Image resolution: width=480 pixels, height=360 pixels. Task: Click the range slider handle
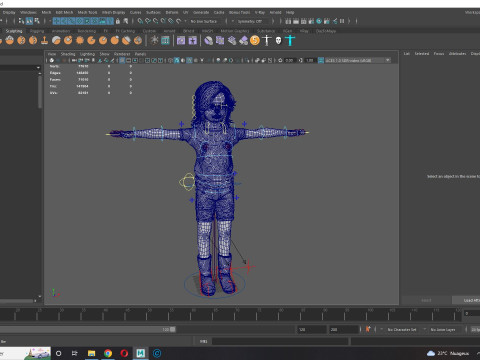[x=173, y=329]
